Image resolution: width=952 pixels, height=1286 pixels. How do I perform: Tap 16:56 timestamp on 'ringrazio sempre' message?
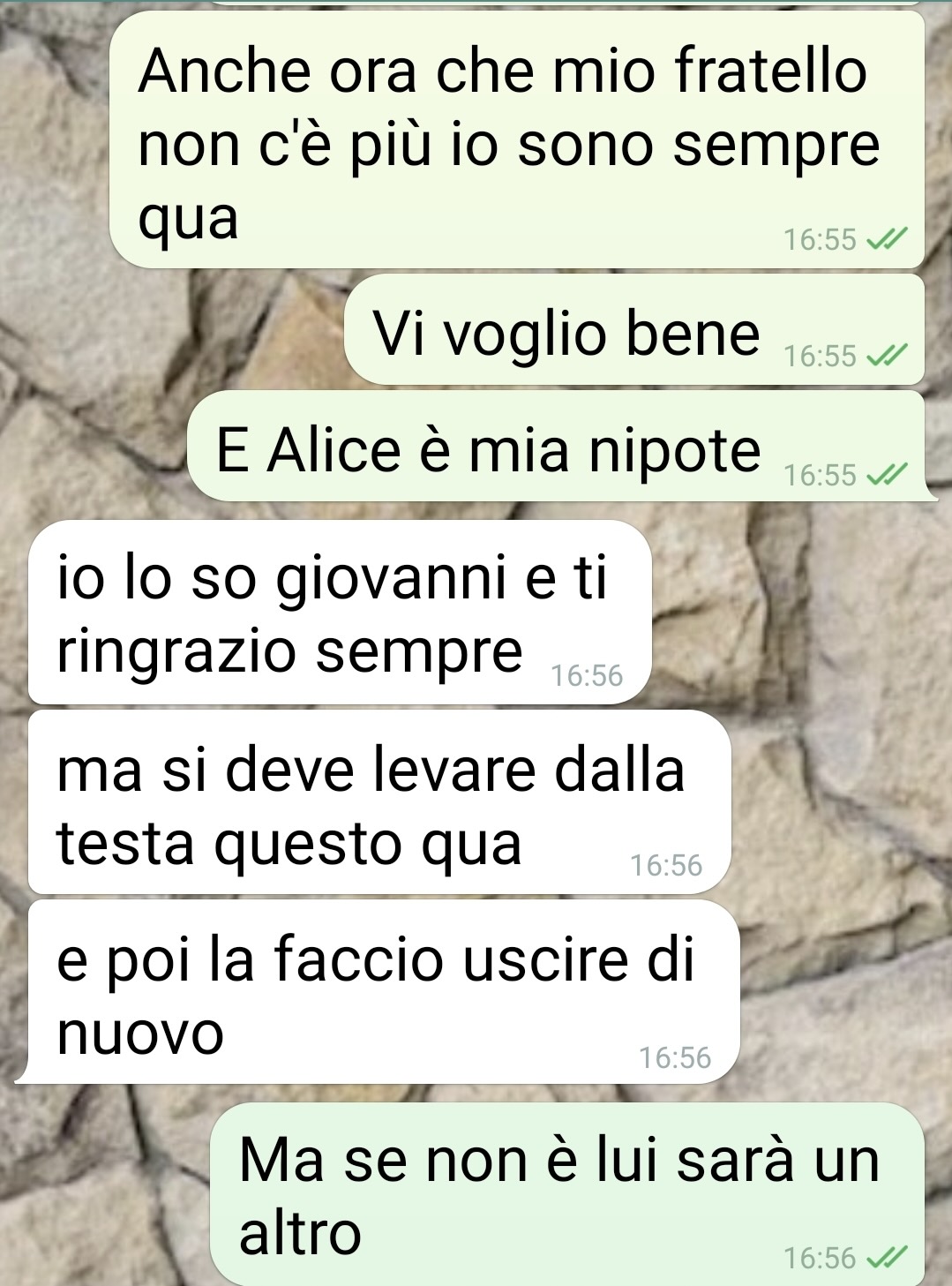tap(587, 675)
